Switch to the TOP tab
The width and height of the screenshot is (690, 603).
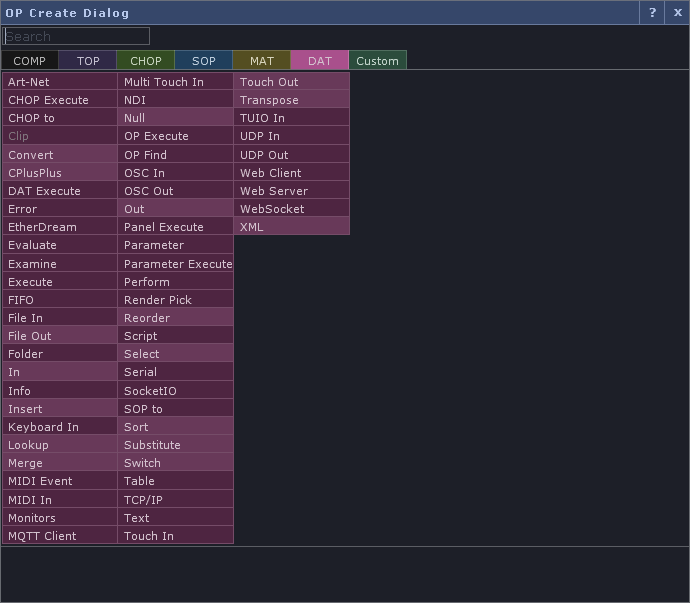point(88,61)
